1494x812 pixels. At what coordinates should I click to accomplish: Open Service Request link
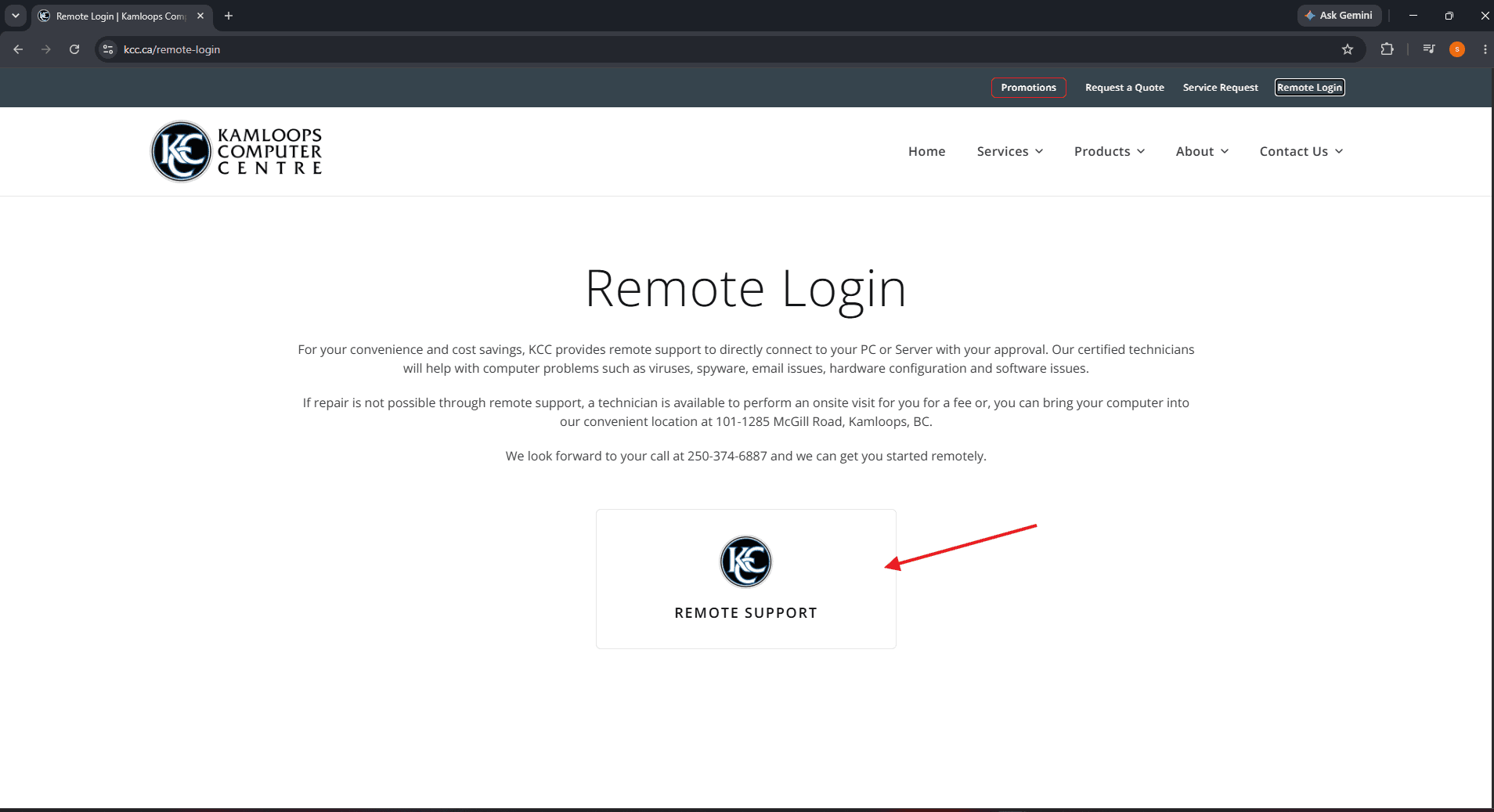(1220, 88)
